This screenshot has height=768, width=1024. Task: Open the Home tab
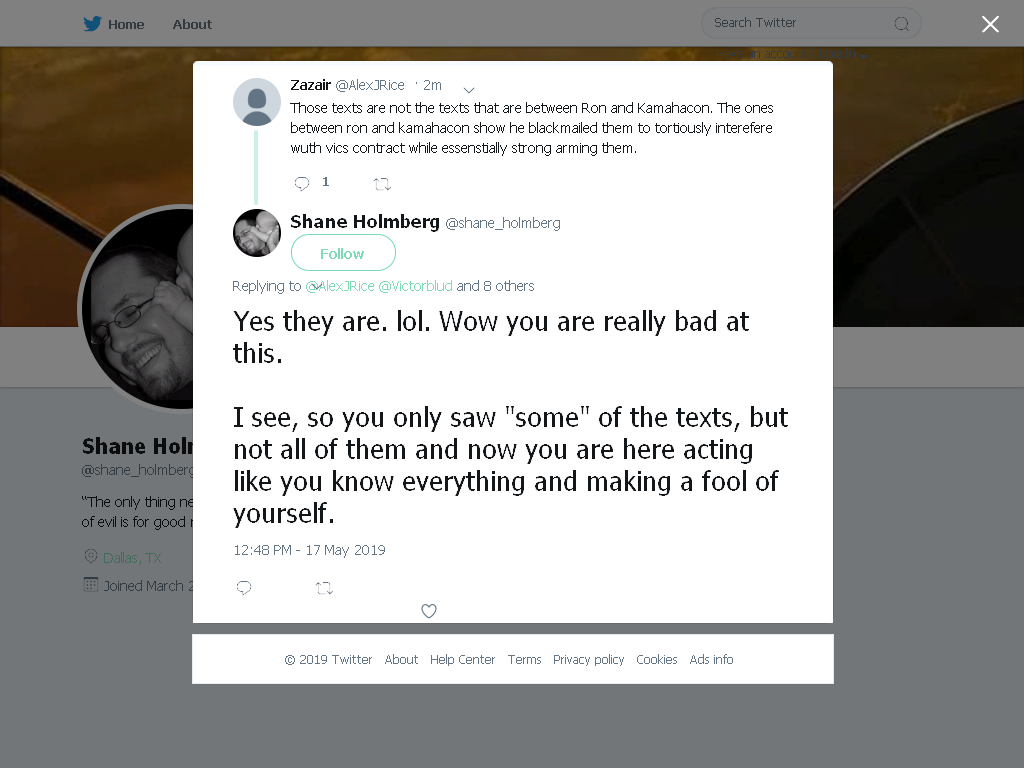coord(126,24)
